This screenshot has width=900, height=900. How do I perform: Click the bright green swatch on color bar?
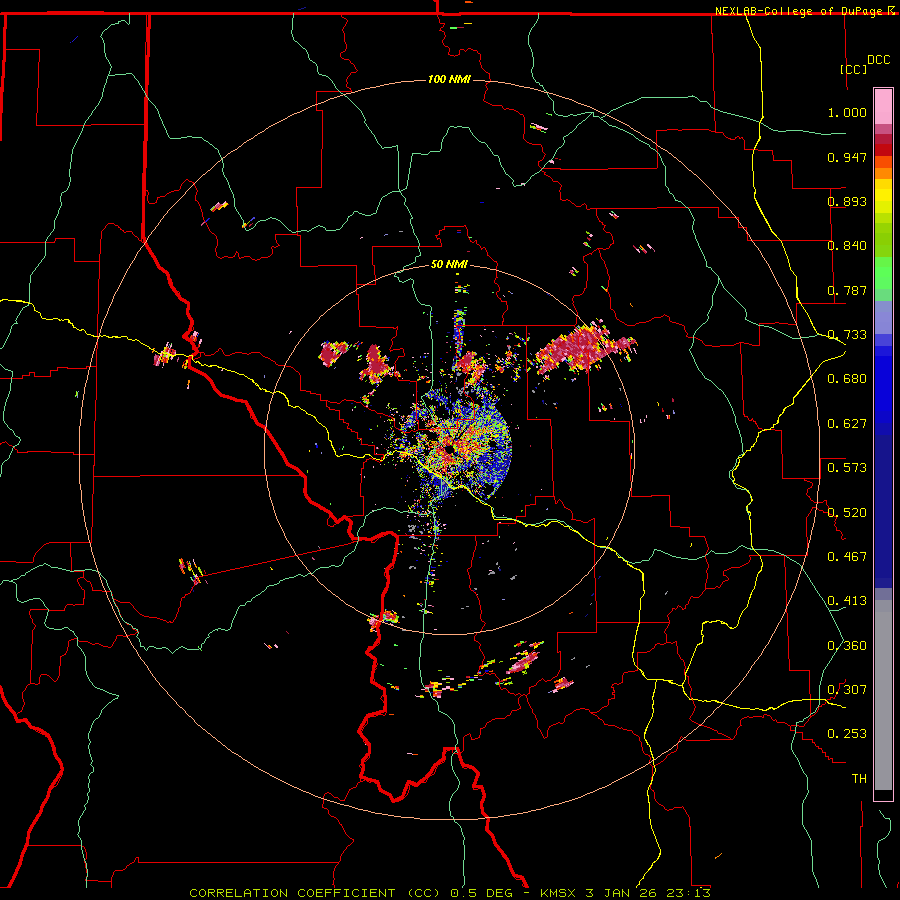883,273
